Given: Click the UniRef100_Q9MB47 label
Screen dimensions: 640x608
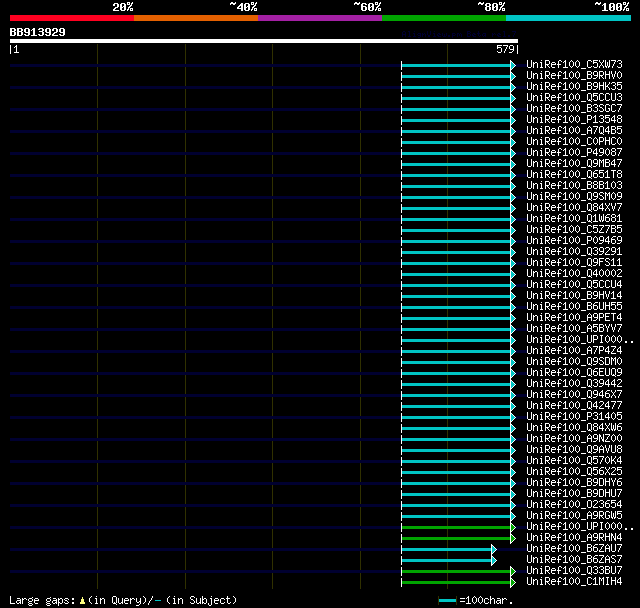Looking at the screenshot, I should [574, 164].
